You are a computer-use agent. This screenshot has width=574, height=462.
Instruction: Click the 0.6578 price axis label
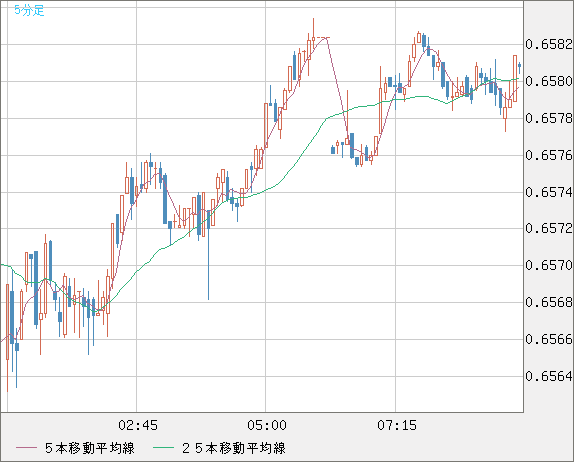[x=549, y=118]
